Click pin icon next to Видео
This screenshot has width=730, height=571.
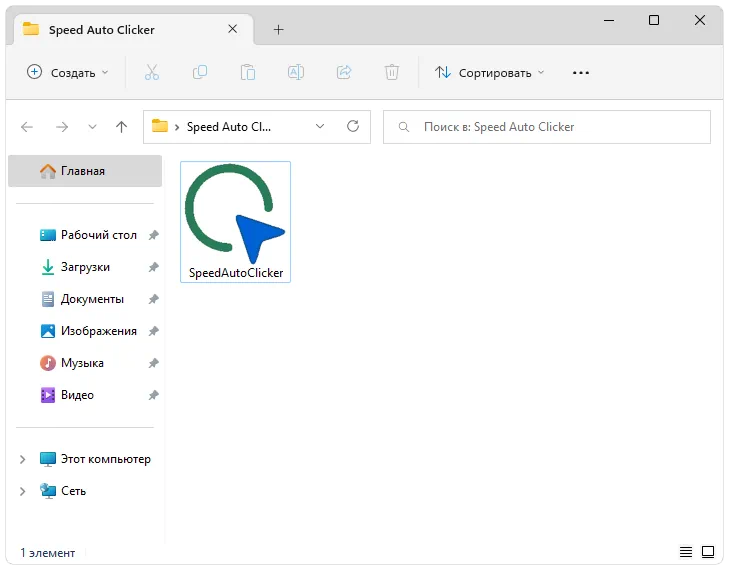(x=153, y=395)
